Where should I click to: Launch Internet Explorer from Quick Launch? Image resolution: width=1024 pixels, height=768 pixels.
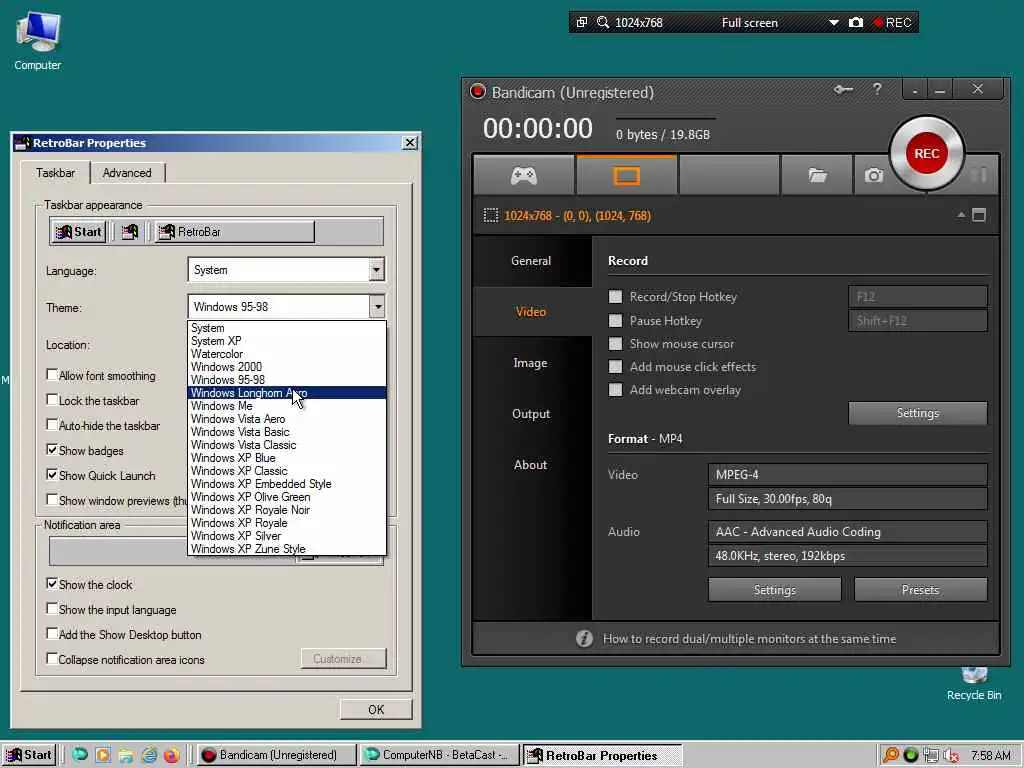pyautogui.click(x=149, y=755)
